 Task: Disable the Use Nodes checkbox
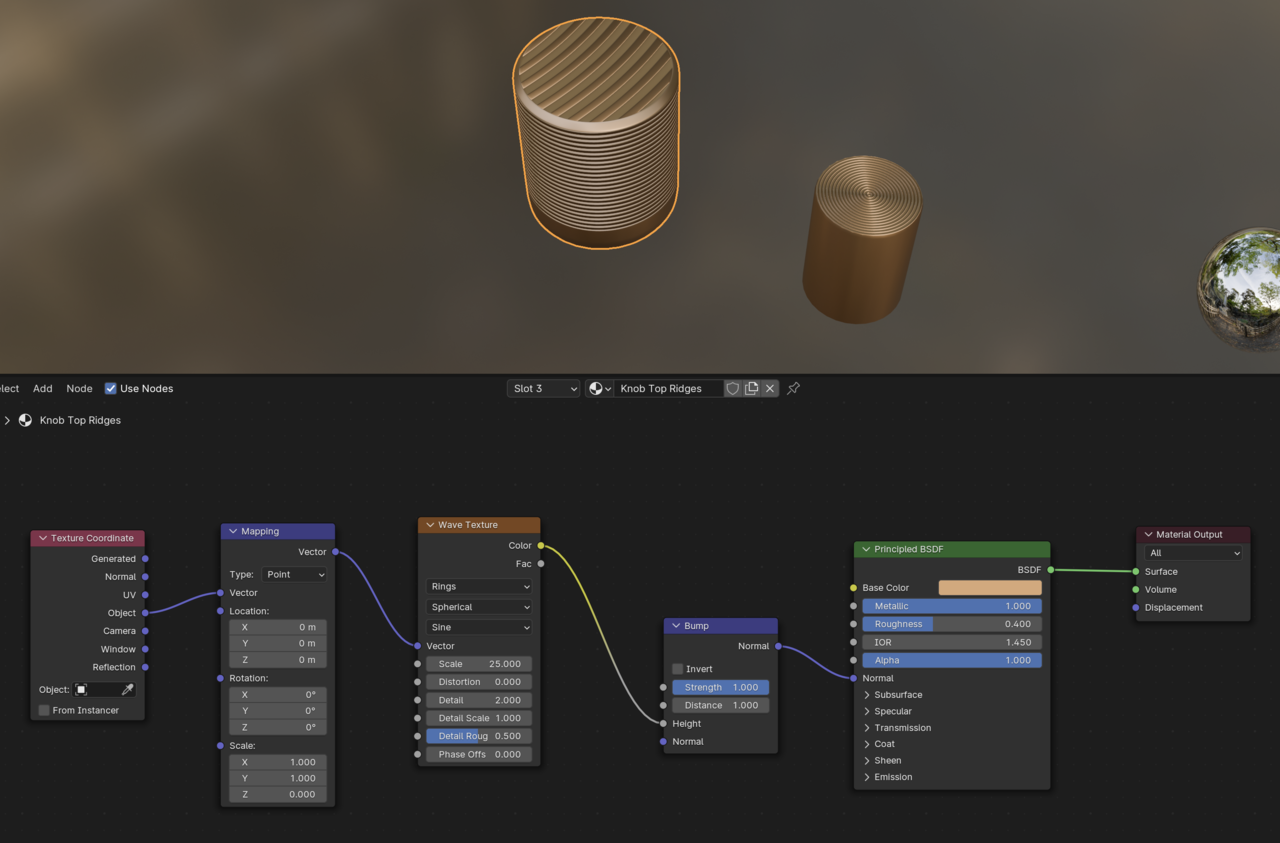111,389
